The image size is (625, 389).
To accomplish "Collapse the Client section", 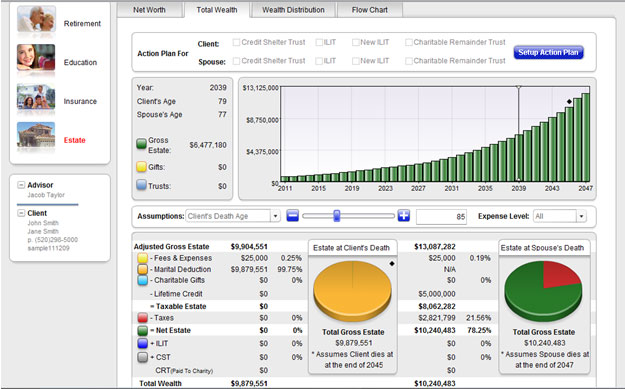I will click(x=21, y=213).
